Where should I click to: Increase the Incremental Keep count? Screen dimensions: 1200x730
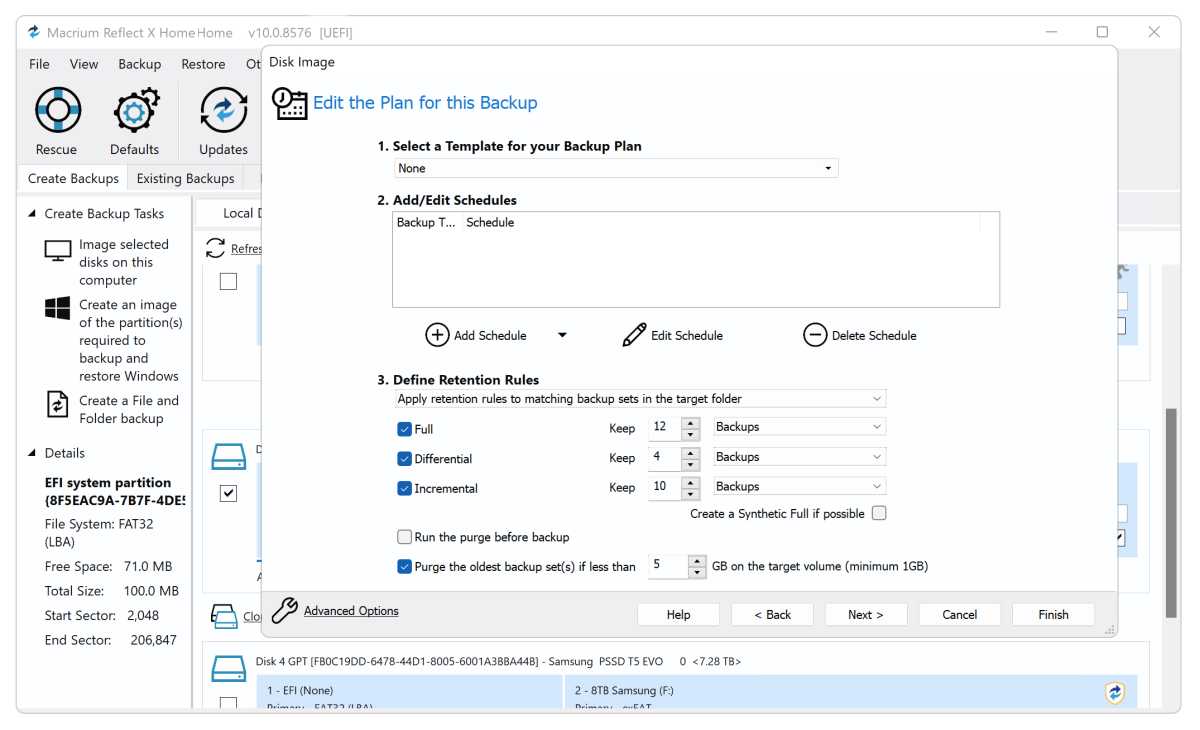[691, 482]
